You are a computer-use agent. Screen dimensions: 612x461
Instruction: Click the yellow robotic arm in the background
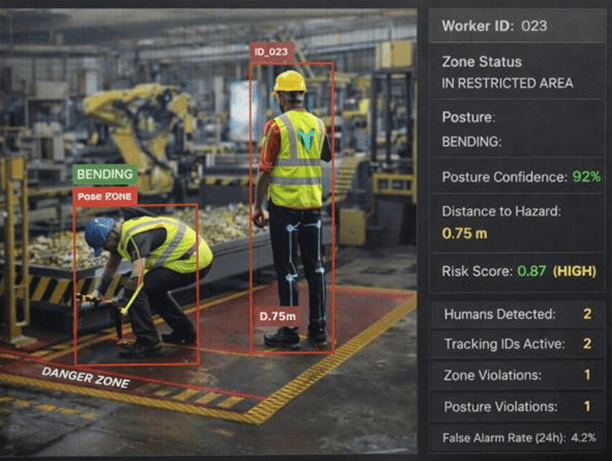pos(140,115)
